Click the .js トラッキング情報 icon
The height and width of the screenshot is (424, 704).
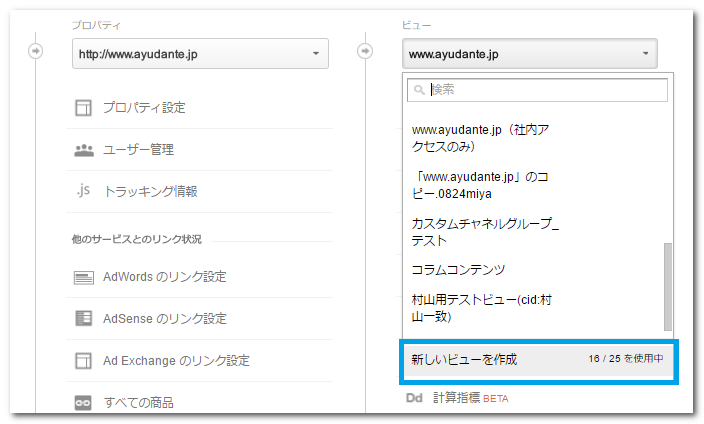pos(83,190)
